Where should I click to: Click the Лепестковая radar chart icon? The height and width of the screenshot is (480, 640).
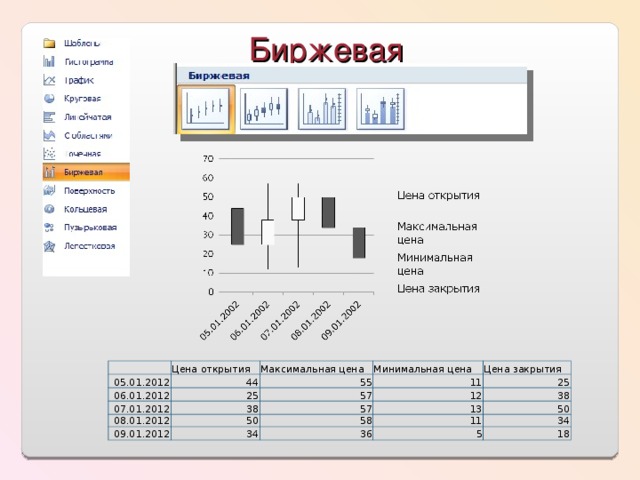coord(49,246)
